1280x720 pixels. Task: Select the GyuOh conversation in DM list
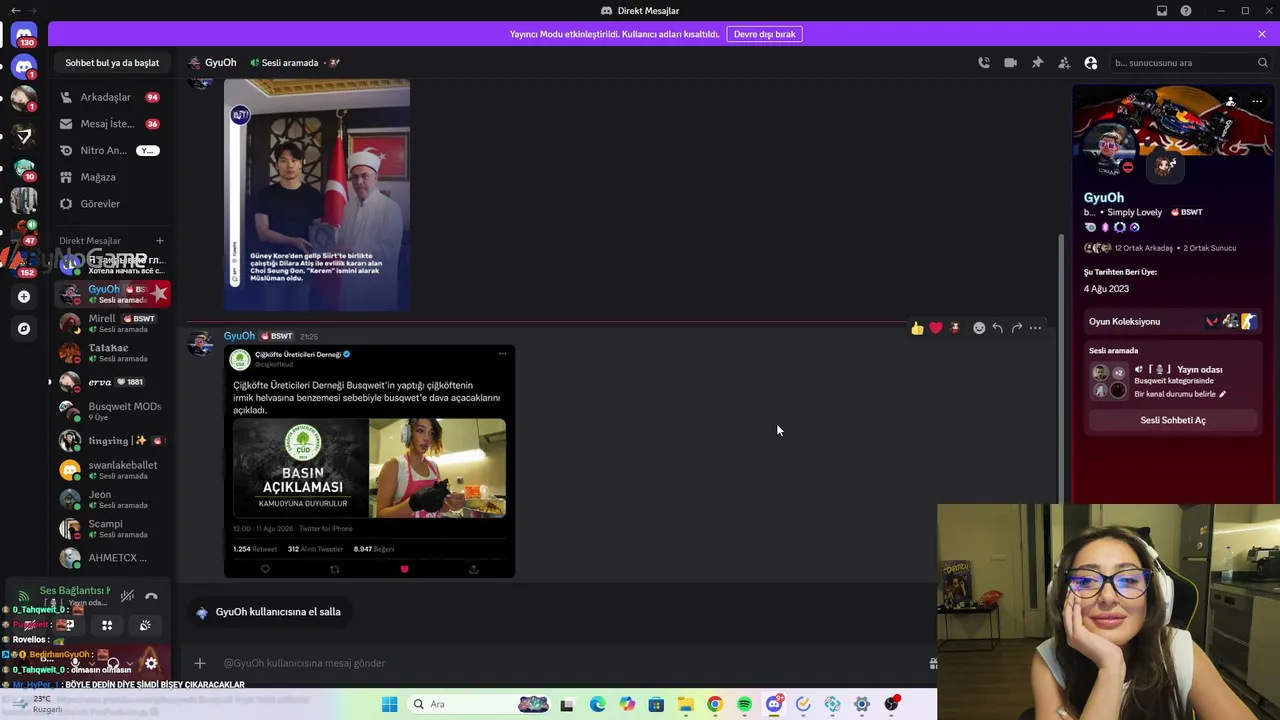coord(112,294)
